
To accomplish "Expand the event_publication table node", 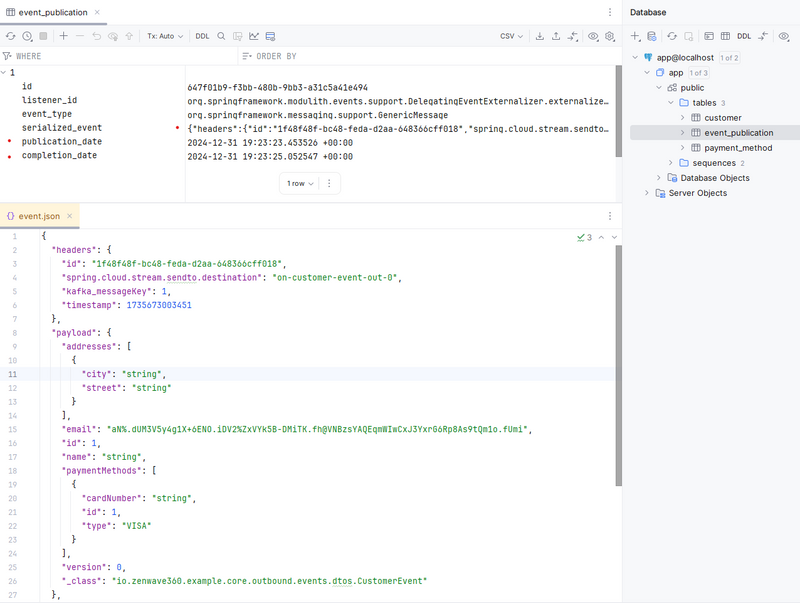I will [683, 133].
